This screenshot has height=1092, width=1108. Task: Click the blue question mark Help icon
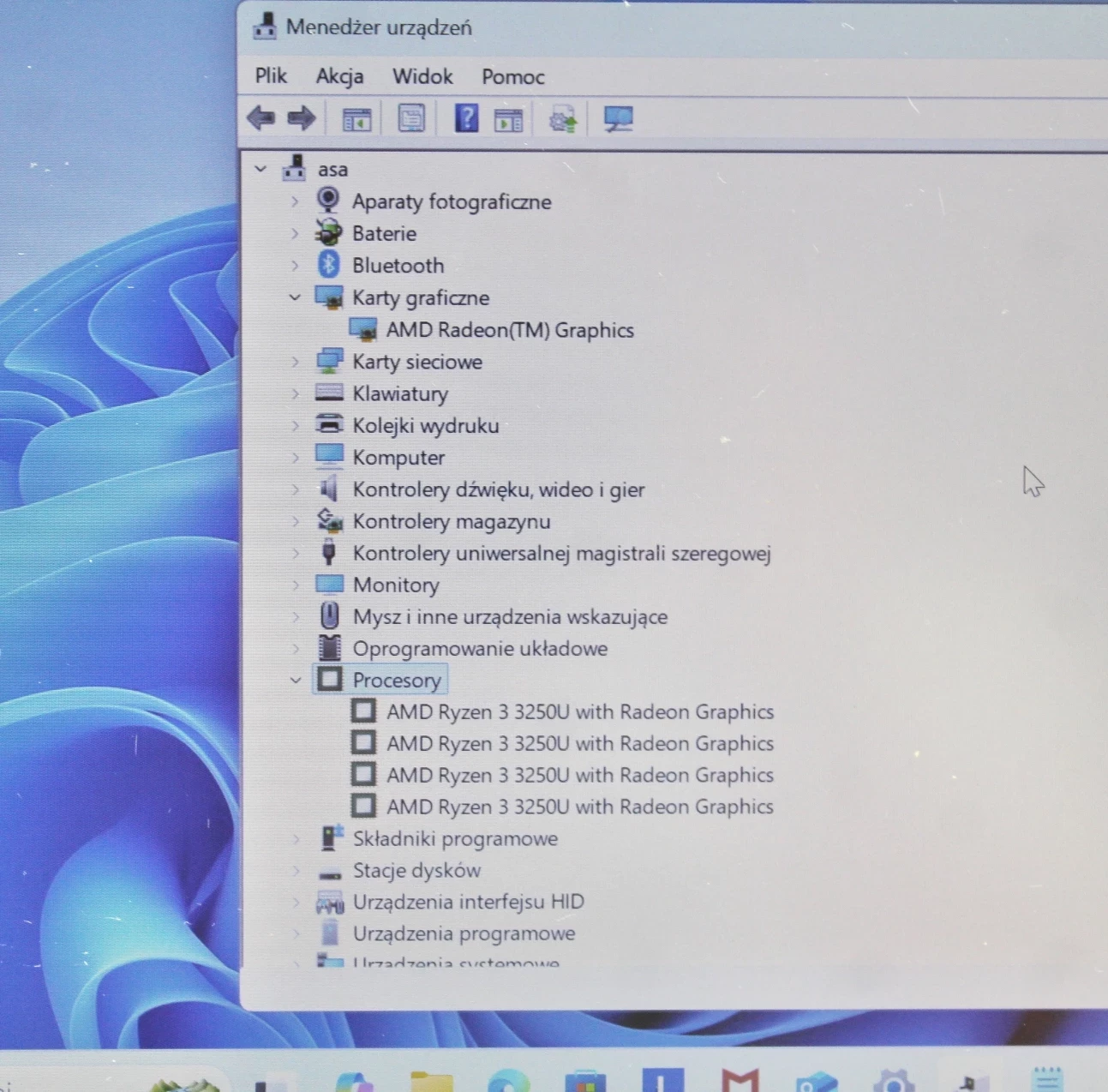click(x=466, y=117)
